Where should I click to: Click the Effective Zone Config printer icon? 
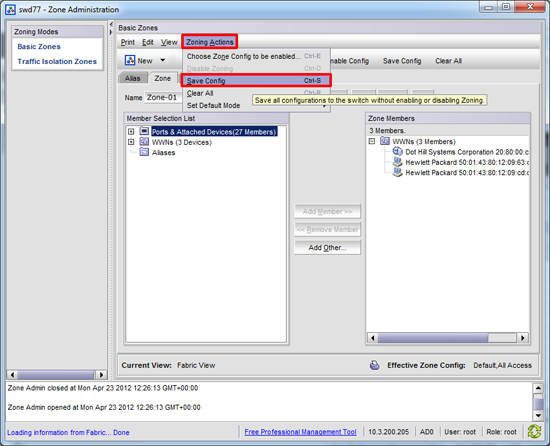[x=375, y=365]
